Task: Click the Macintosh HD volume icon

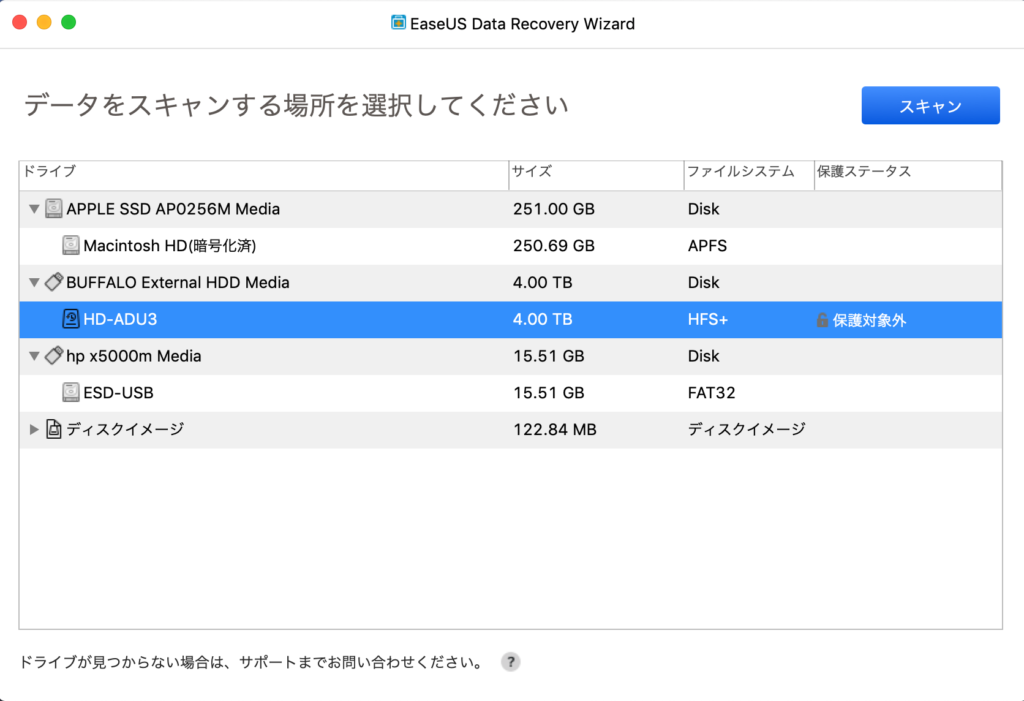Action: [71, 245]
